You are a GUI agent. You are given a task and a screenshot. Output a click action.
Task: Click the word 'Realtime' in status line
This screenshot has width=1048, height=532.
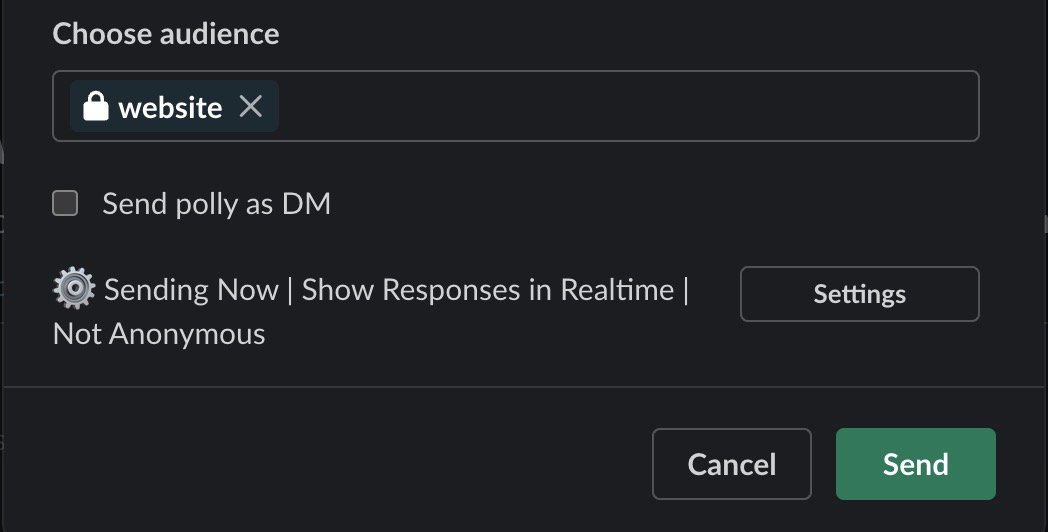617,290
